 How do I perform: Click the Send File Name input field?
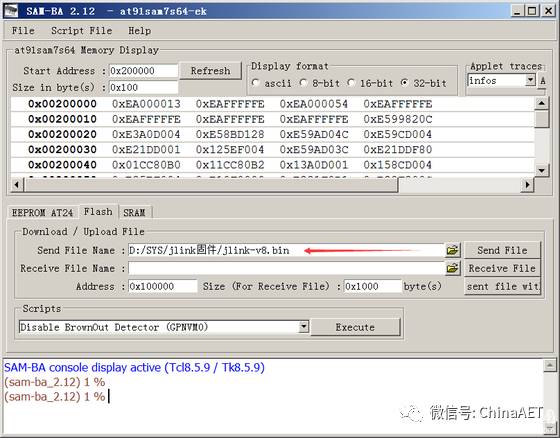pyautogui.click(x=286, y=250)
